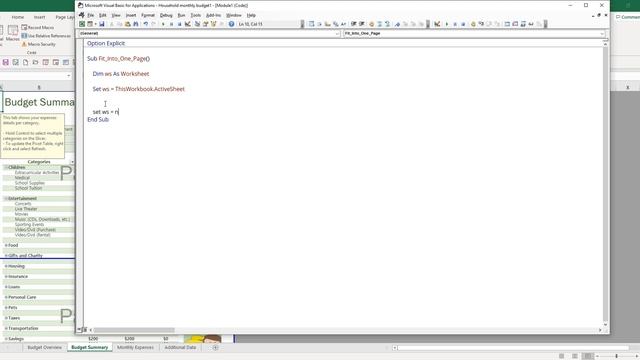Stop the macro with the Reset icon
640x360 pixels.
(x=179, y=24)
